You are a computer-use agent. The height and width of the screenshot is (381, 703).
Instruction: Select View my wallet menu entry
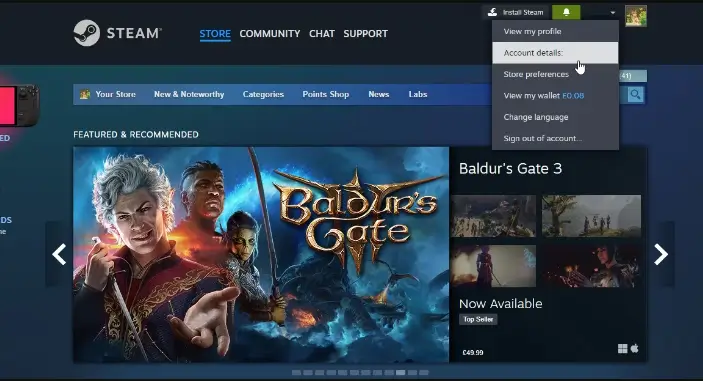[555, 95]
